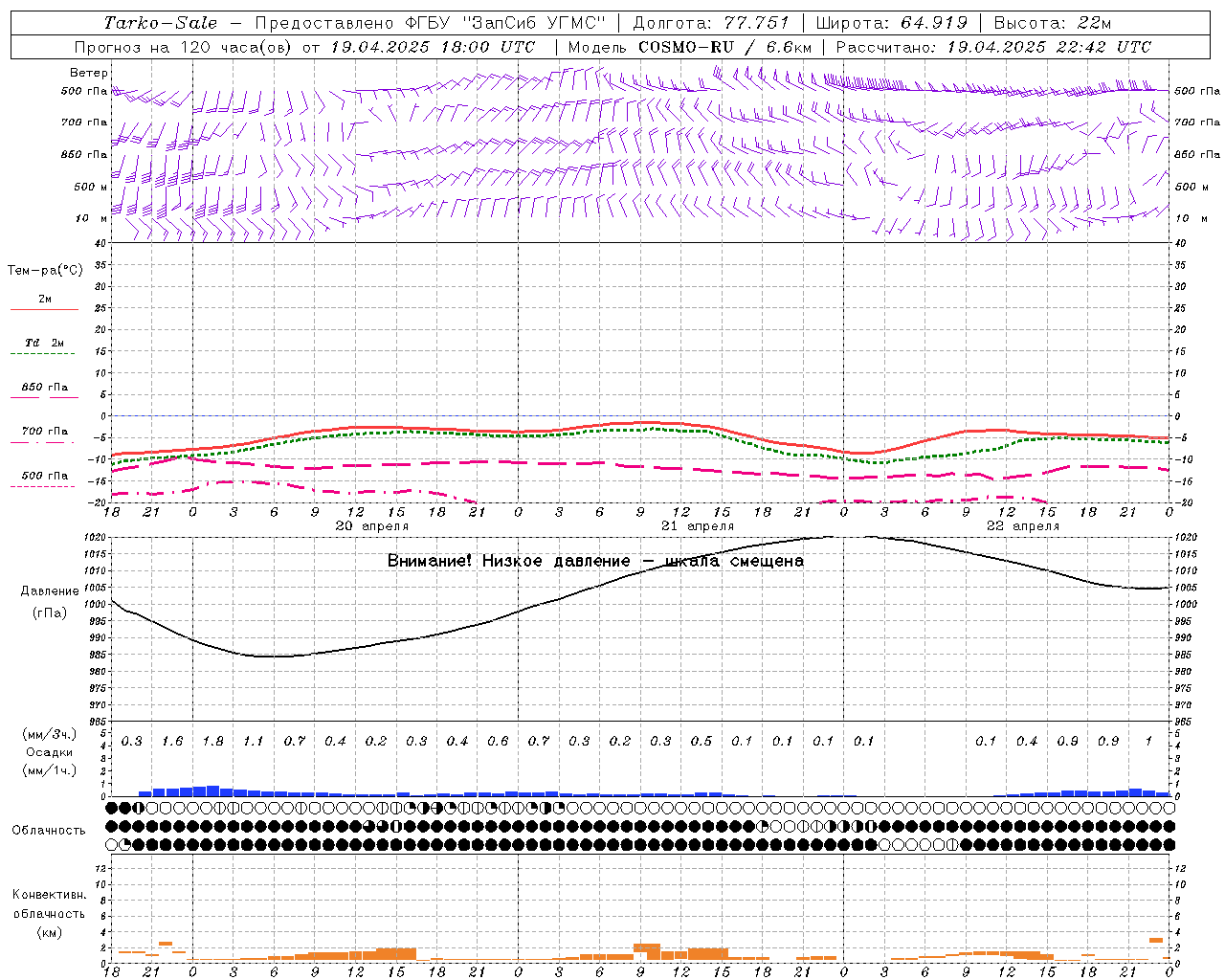The image size is (1225, 980).
Task: Click the '500 гПа' legend entry in temperature panel
Action: 44,476
